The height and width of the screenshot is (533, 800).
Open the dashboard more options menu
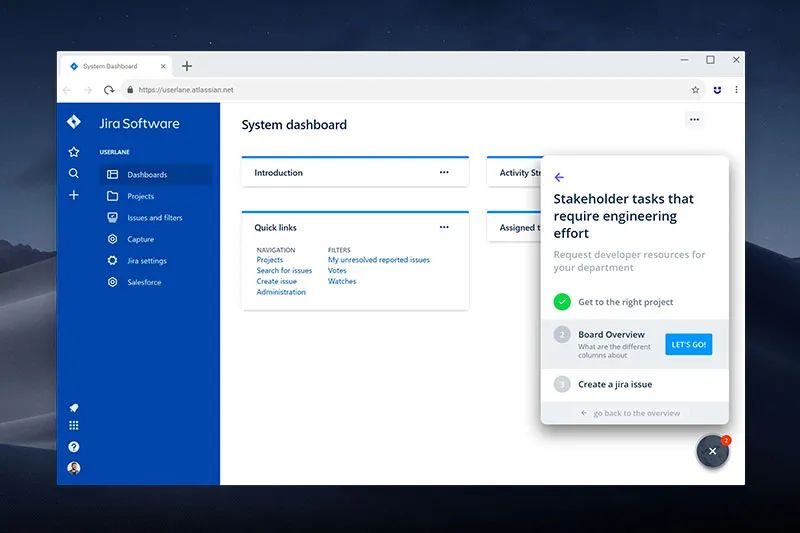(694, 119)
